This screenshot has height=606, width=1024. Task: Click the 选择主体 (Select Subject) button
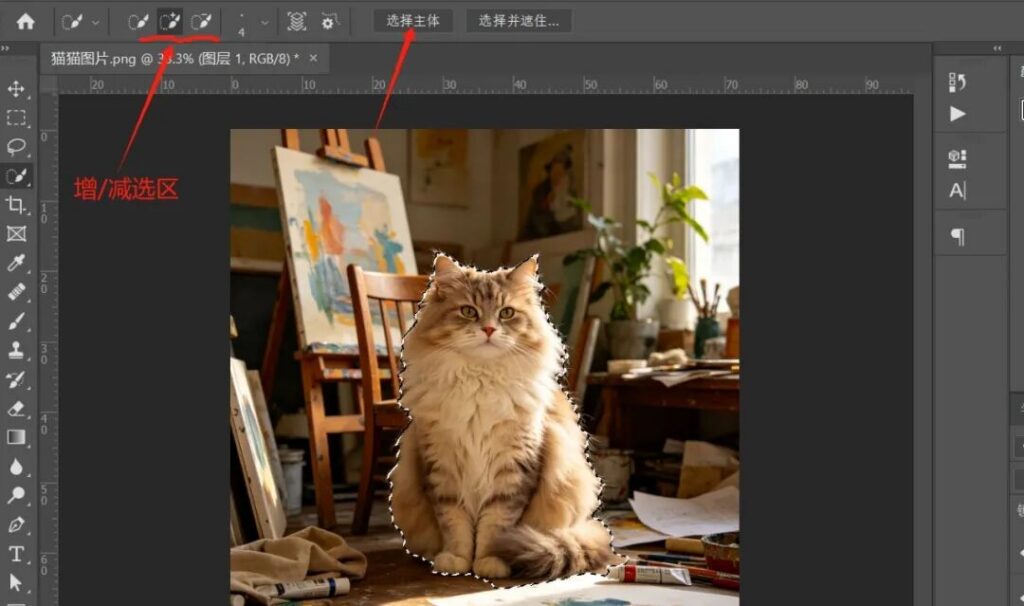[x=413, y=21]
